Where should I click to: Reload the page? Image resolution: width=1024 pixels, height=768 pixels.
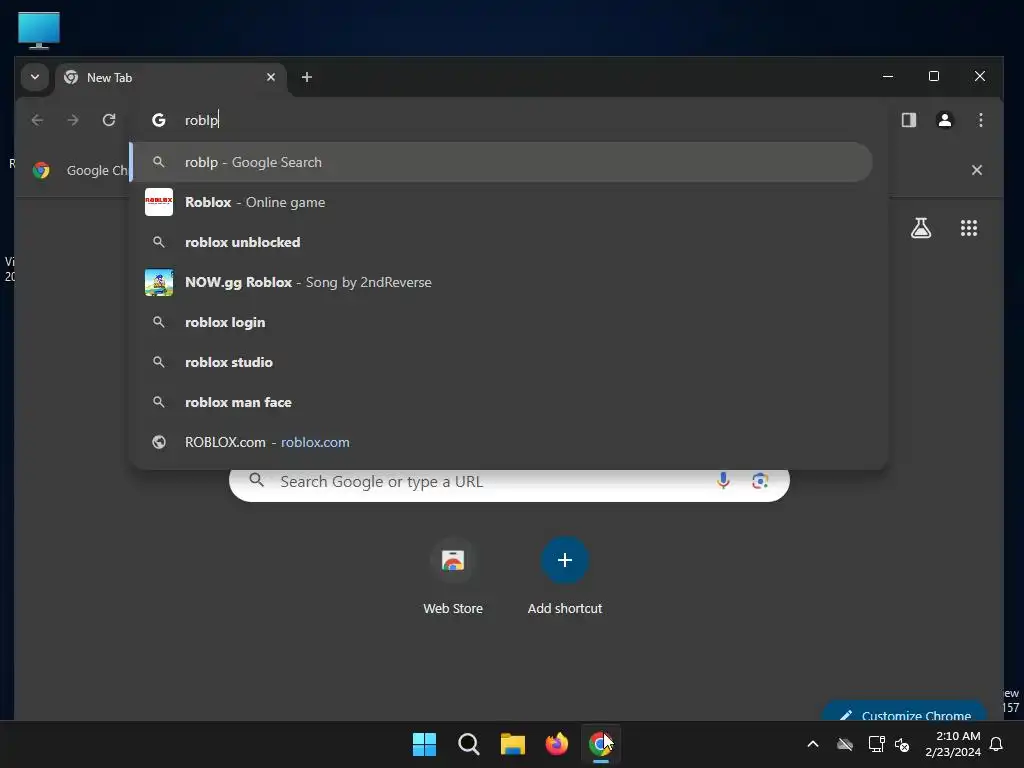coord(109,120)
